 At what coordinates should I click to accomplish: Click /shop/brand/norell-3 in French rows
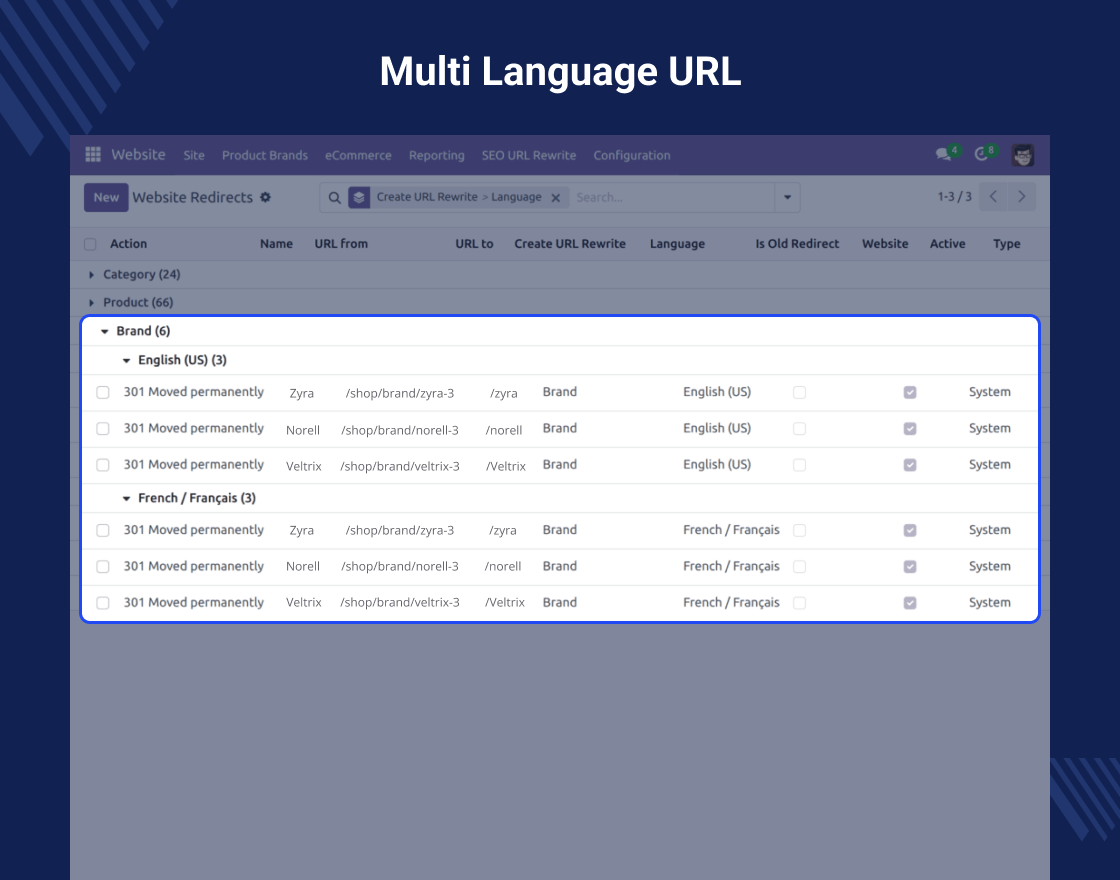400,566
